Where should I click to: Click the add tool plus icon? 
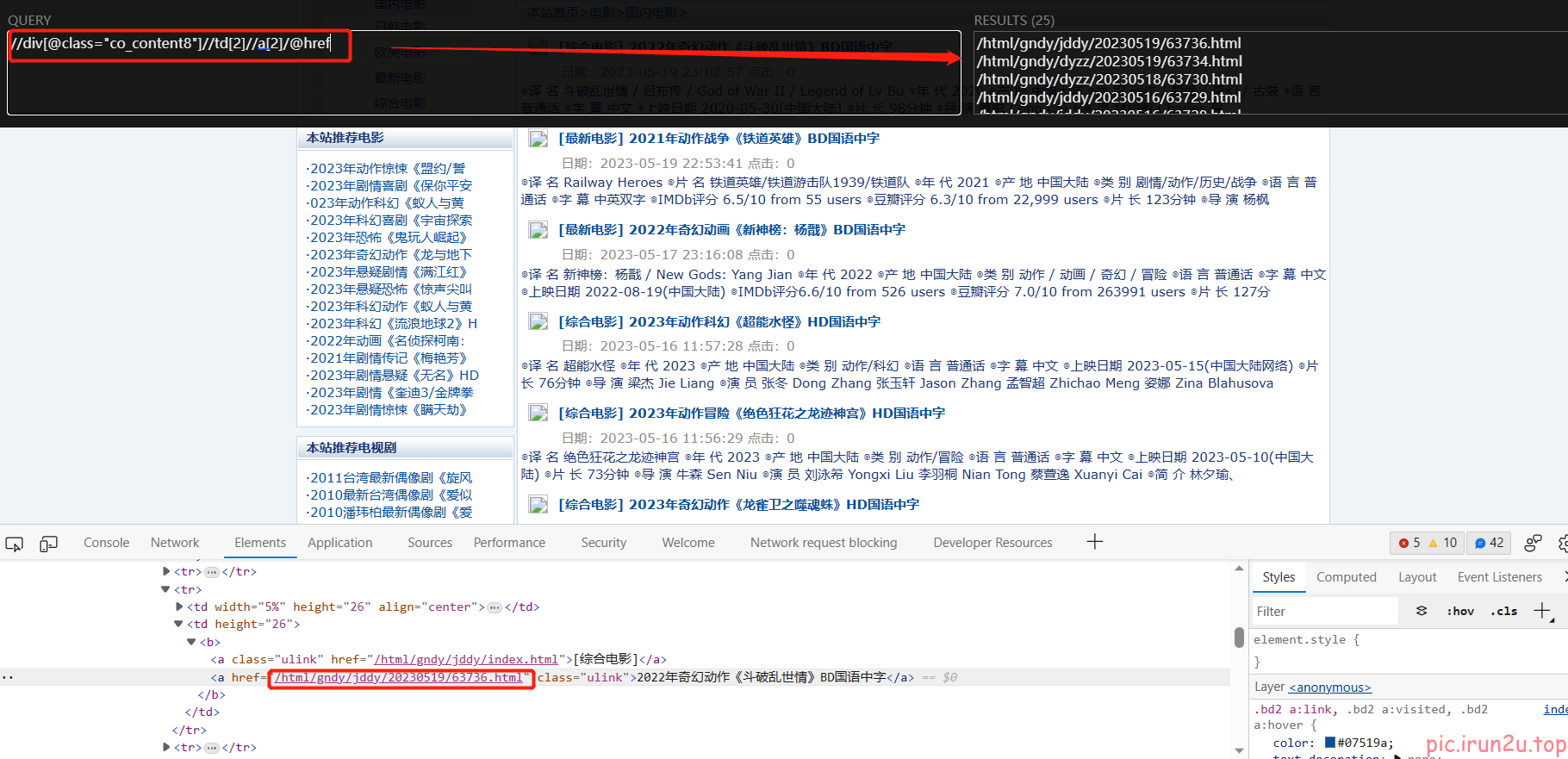click(x=1094, y=542)
